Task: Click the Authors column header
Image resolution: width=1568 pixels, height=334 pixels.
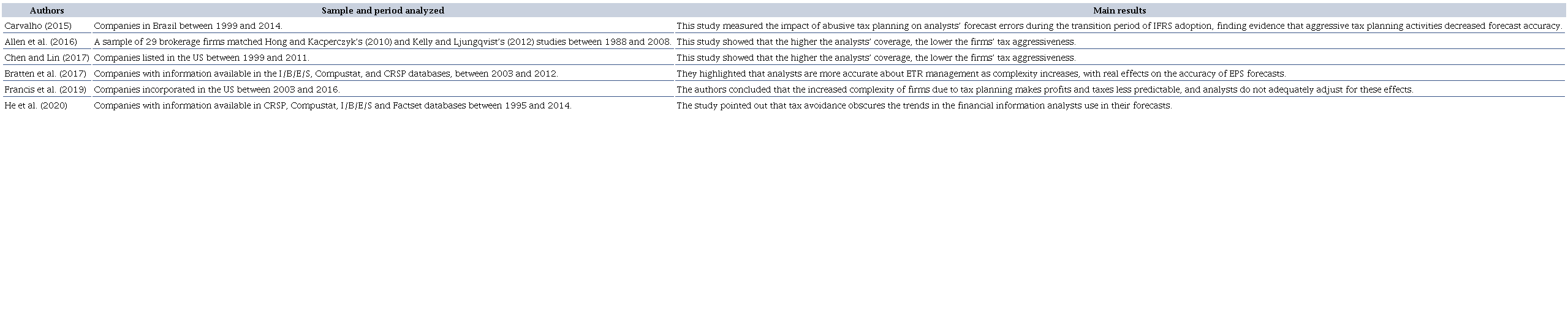Action: coord(47,10)
